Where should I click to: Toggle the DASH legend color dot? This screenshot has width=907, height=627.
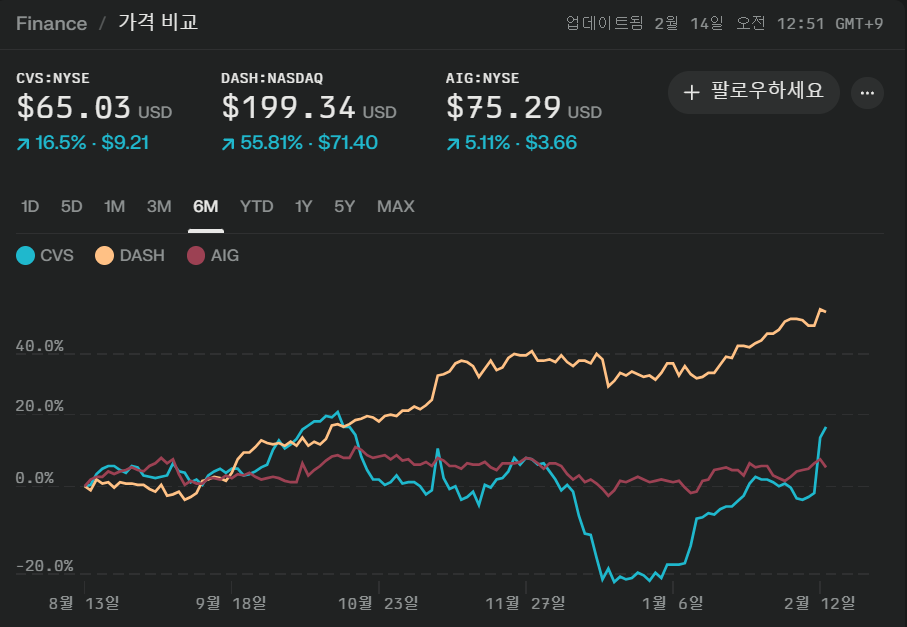click(x=104, y=255)
